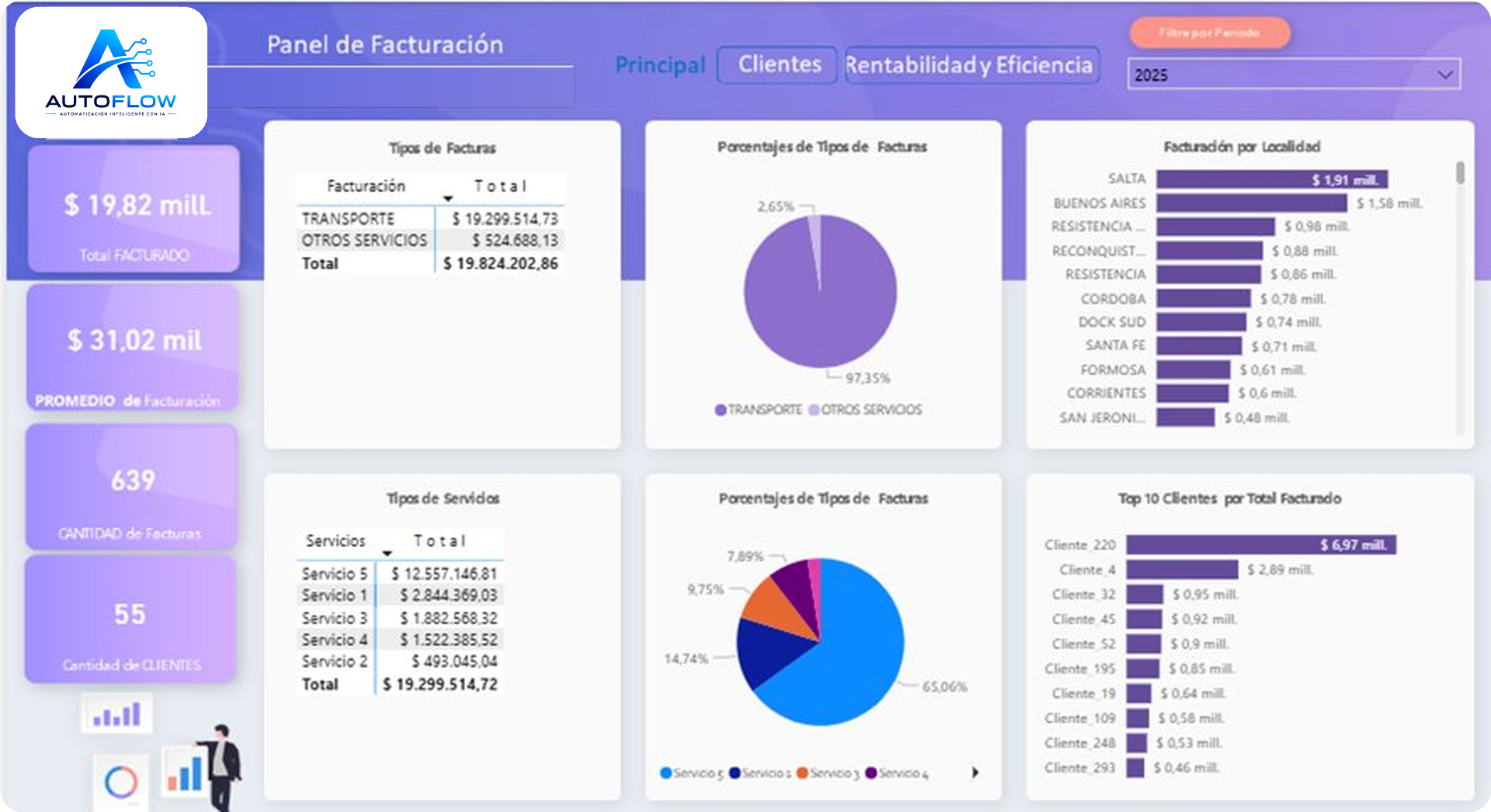Click TRANSPORTE legend color marker
Screen dimensions: 1491x812
pos(721,410)
